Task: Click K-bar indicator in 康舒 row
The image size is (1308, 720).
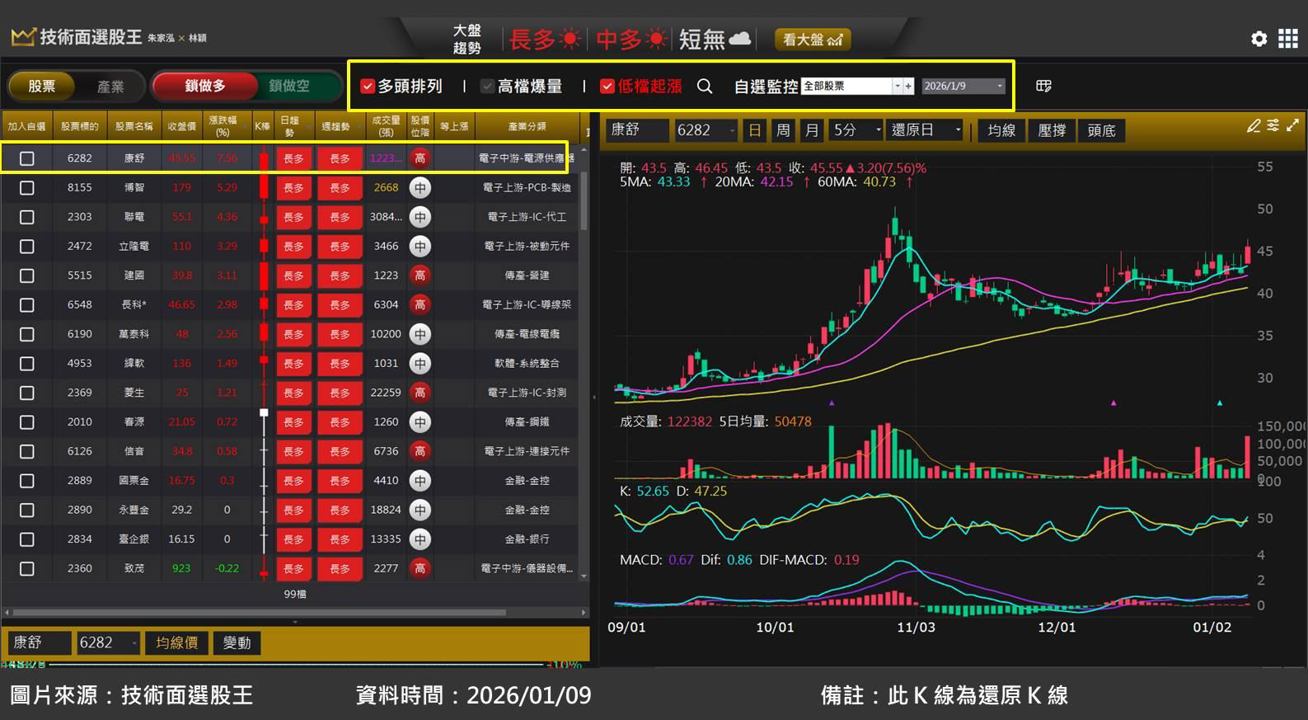Action: pyautogui.click(x=264, y=158)
